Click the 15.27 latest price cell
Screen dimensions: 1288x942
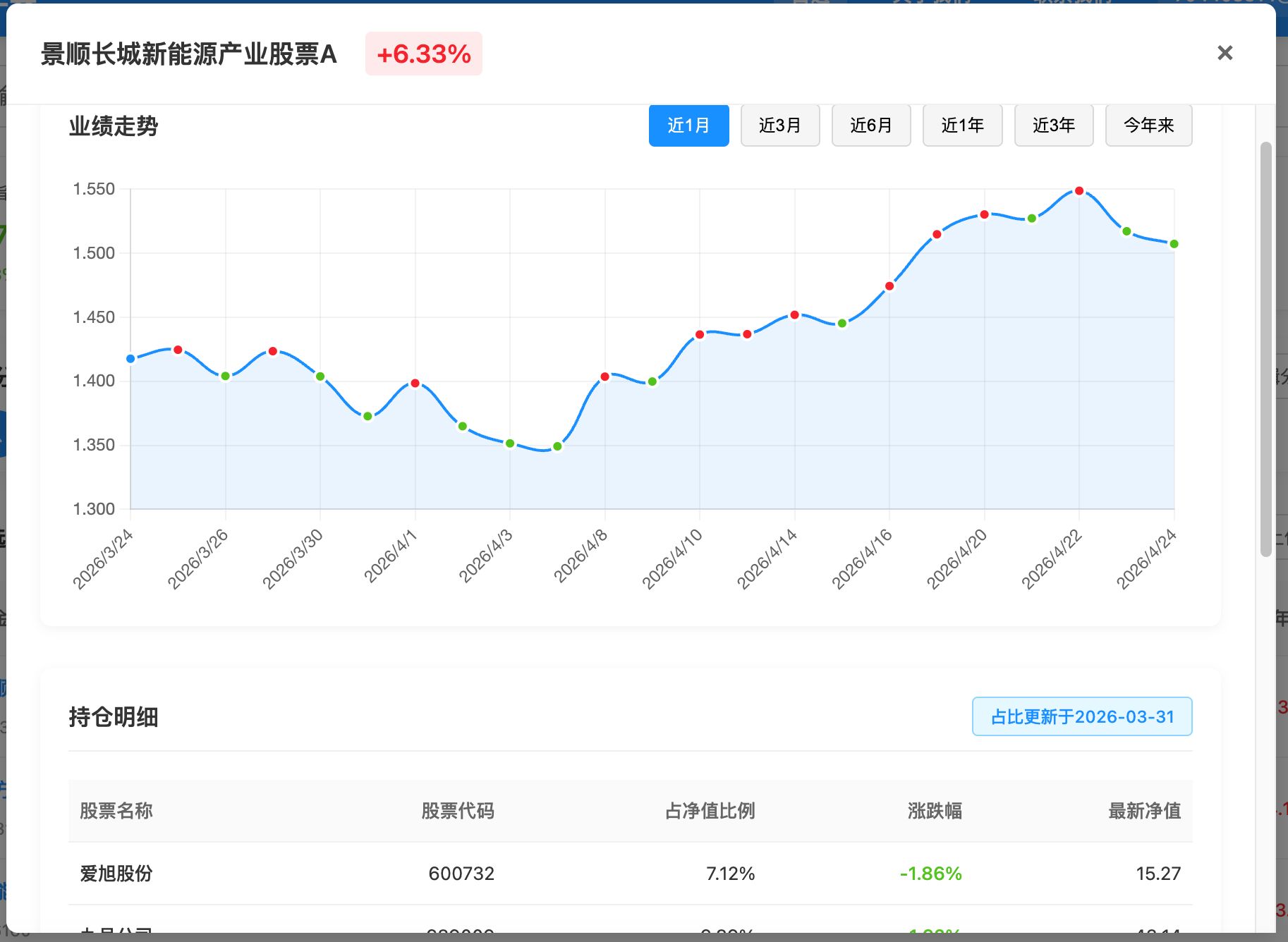1158,874
